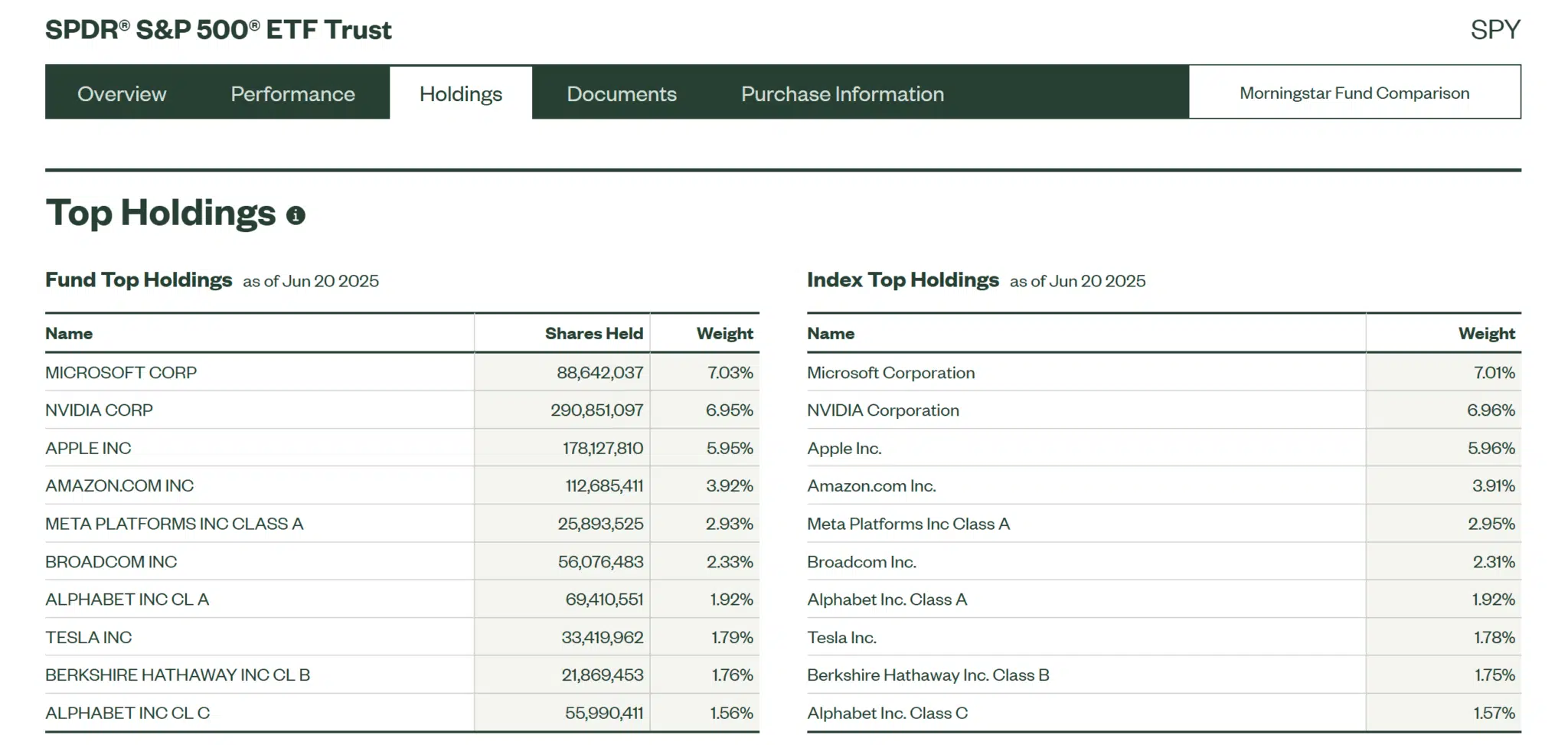This screenshot has width=1568, height=745.
Task: Click the SPY ticker label
Action: [x=1495, y=29]
